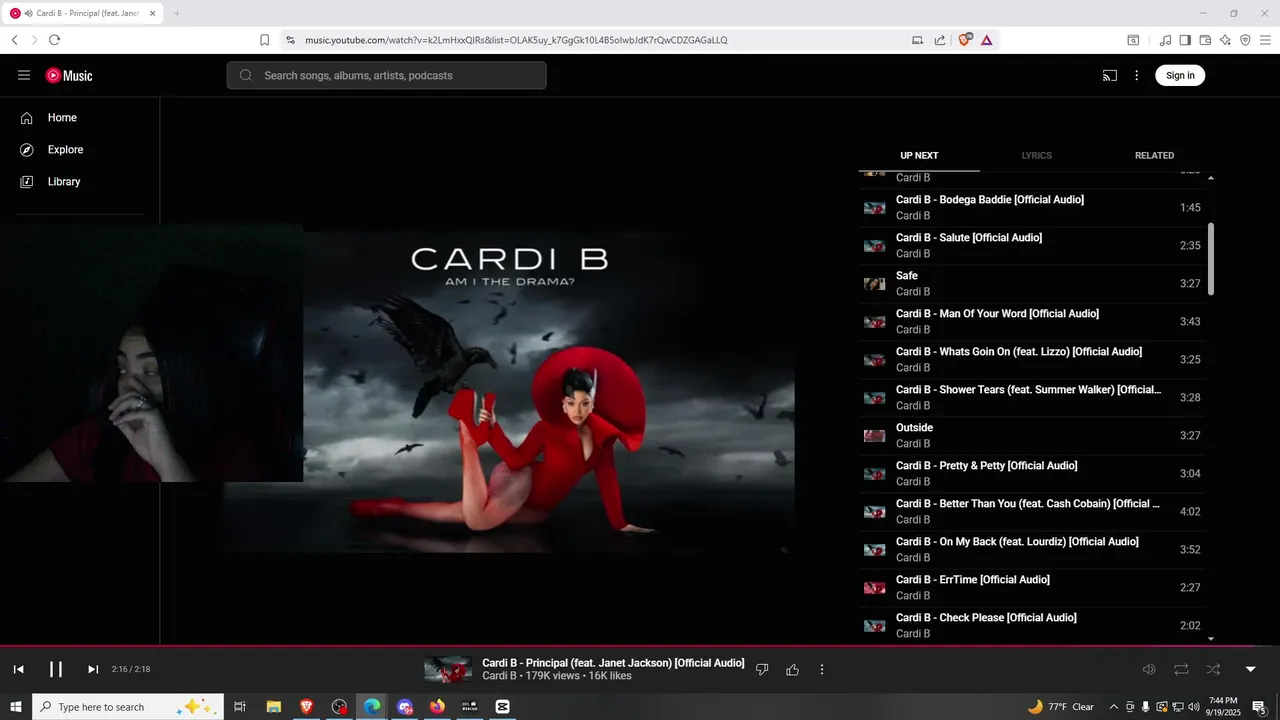
Task: Open a new browser tab
Action: tap(177, 13)
